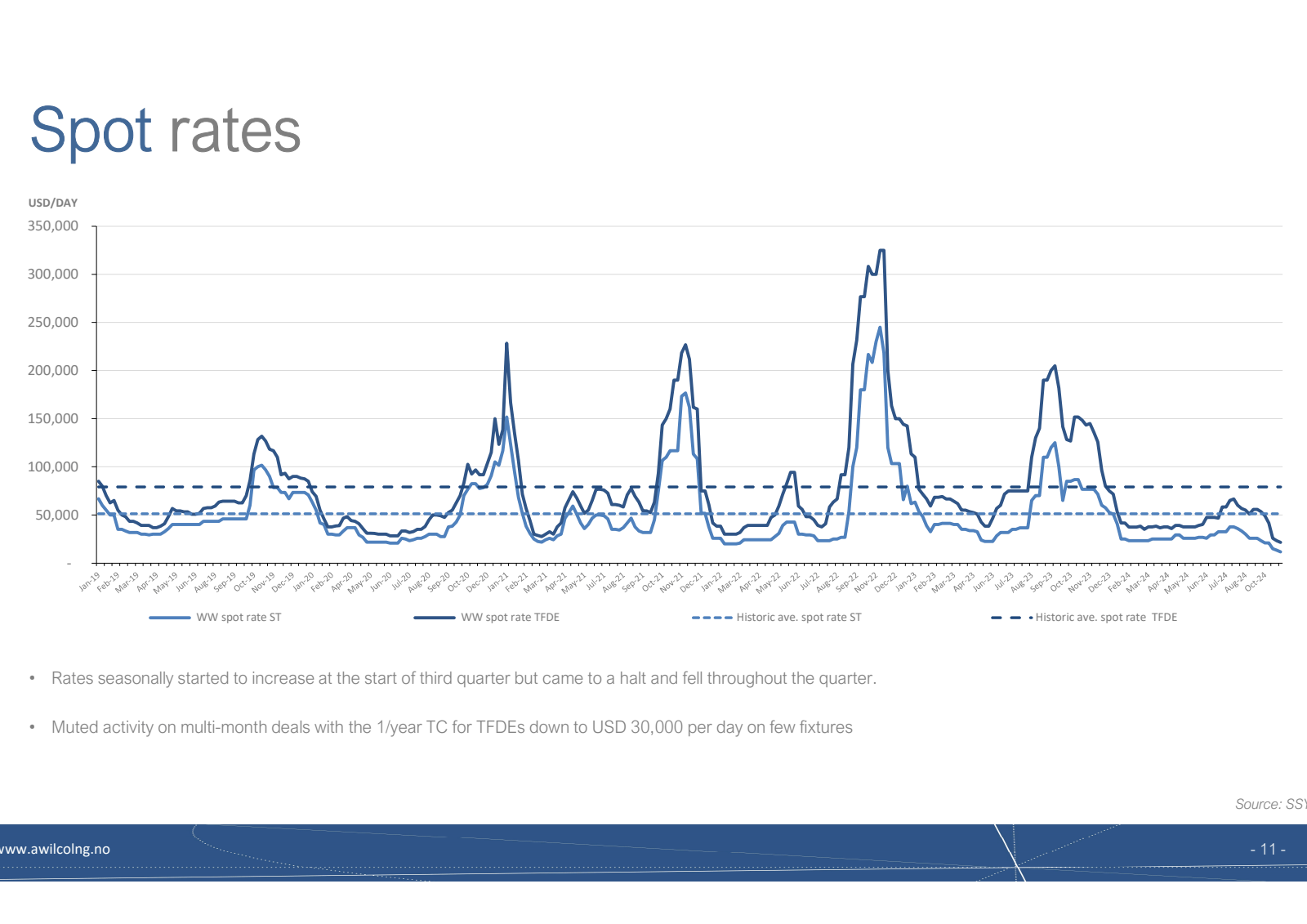Click the Nov-22 x-axis label
The height and width of the screenshot is (924, 1307).
pos(865,582)
